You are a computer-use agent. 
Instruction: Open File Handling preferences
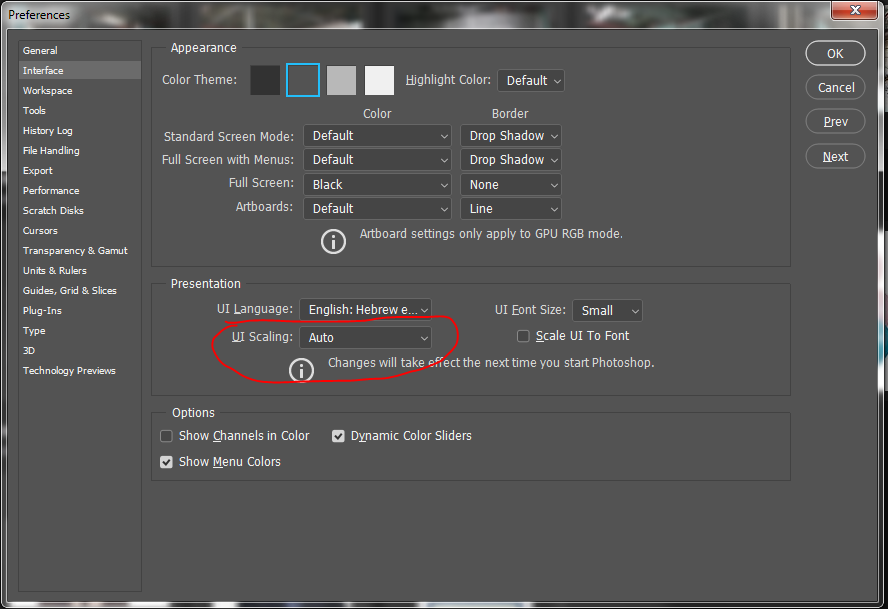tap(79, 150)
